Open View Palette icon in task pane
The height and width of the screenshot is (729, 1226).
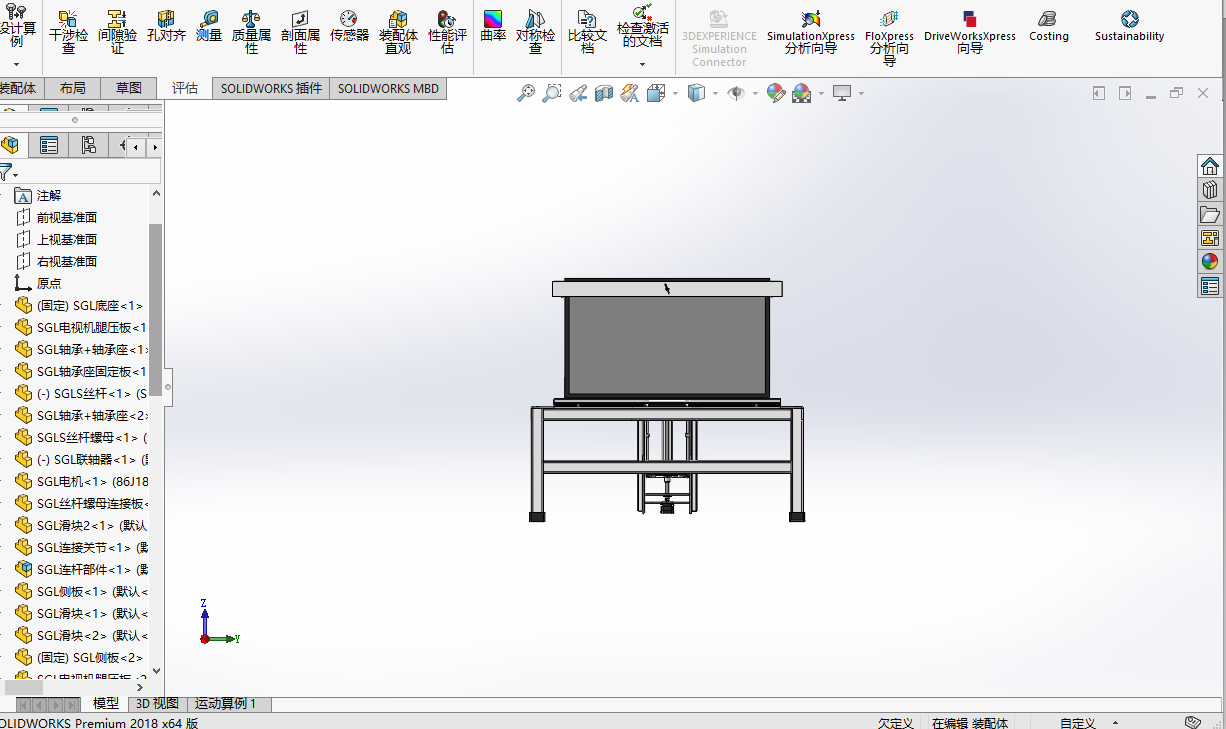click(x=1210, y=238)
